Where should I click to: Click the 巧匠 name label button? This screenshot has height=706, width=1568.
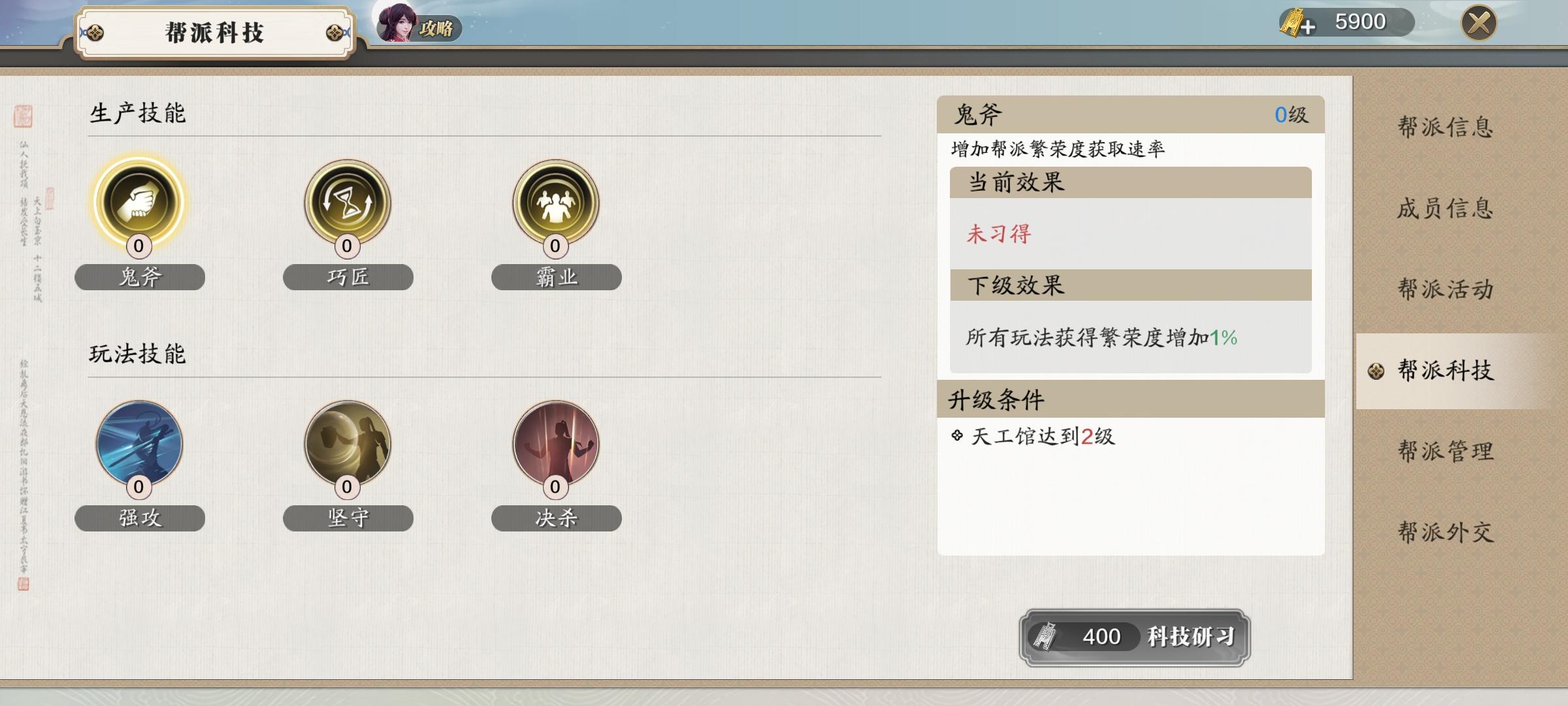point(348,277)
